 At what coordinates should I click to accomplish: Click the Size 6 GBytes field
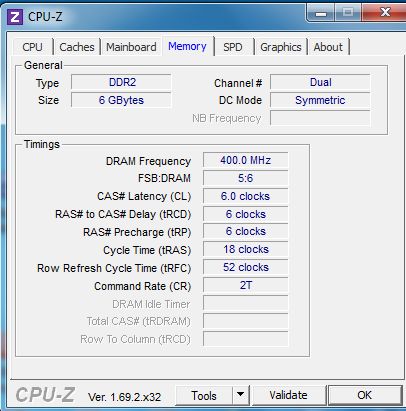pos(121,100)
